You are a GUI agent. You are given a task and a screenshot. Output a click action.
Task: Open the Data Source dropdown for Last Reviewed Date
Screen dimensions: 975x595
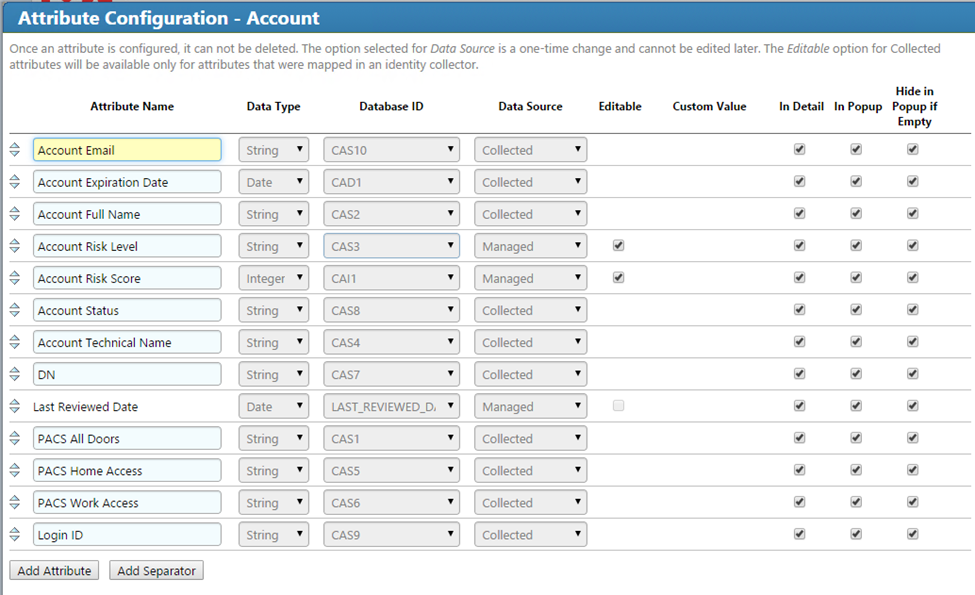[530, 405]
